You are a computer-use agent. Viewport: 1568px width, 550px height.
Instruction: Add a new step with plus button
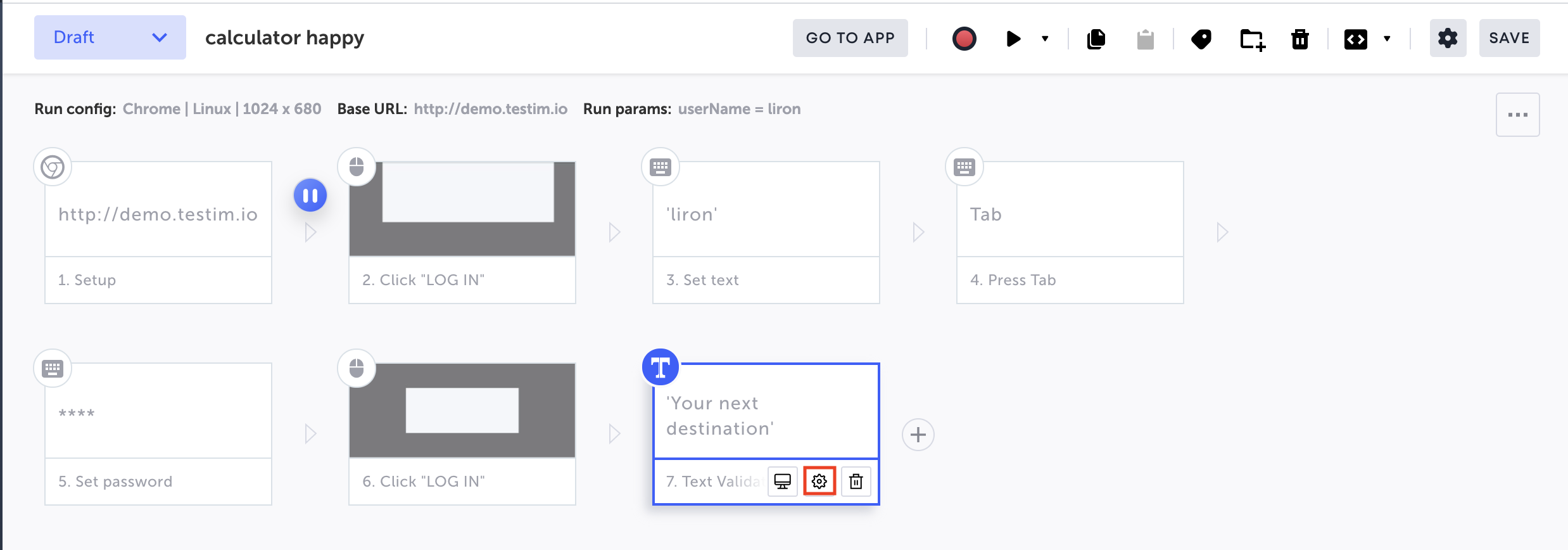[918, 435]
